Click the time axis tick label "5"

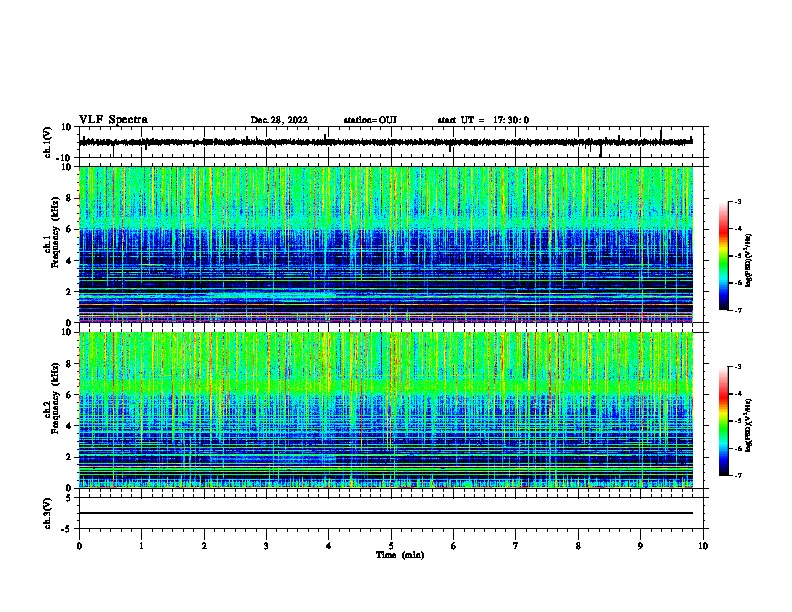(x=391, y=546)
